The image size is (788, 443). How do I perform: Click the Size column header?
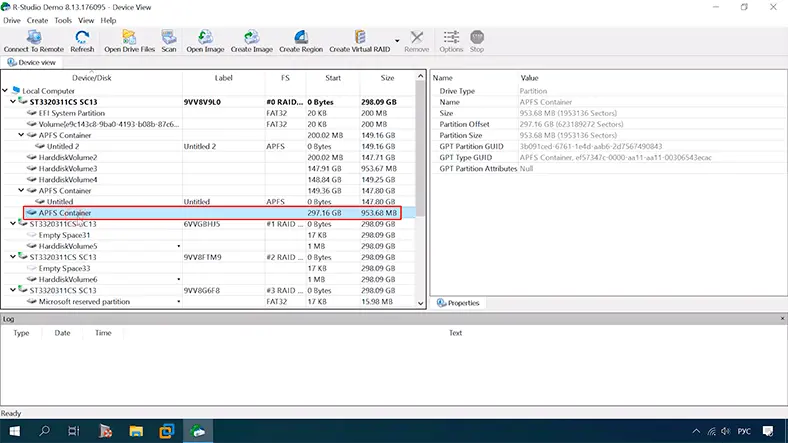coord(387,78)
